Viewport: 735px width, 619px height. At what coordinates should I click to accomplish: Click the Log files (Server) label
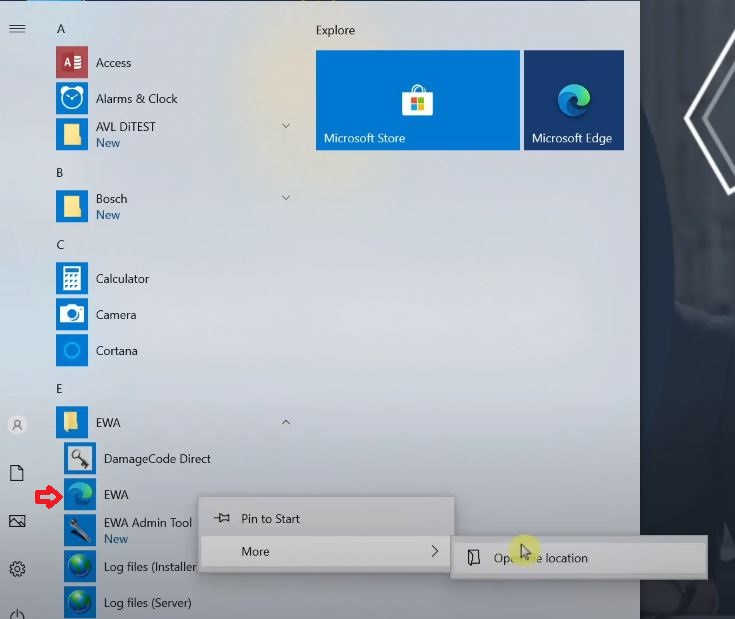tap(148, 603)
